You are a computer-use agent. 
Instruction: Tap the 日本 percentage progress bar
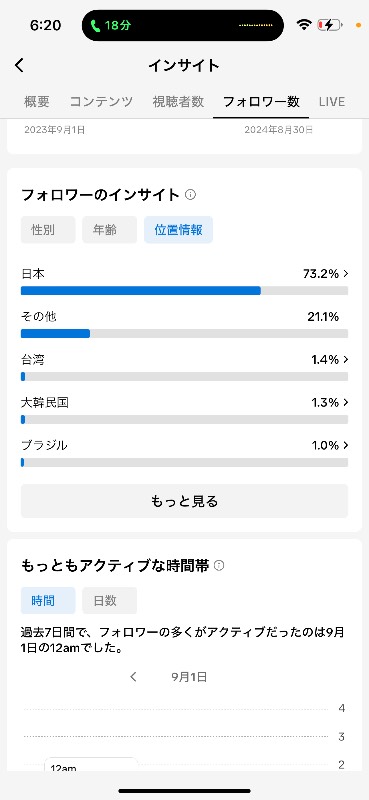coord(184,291)
